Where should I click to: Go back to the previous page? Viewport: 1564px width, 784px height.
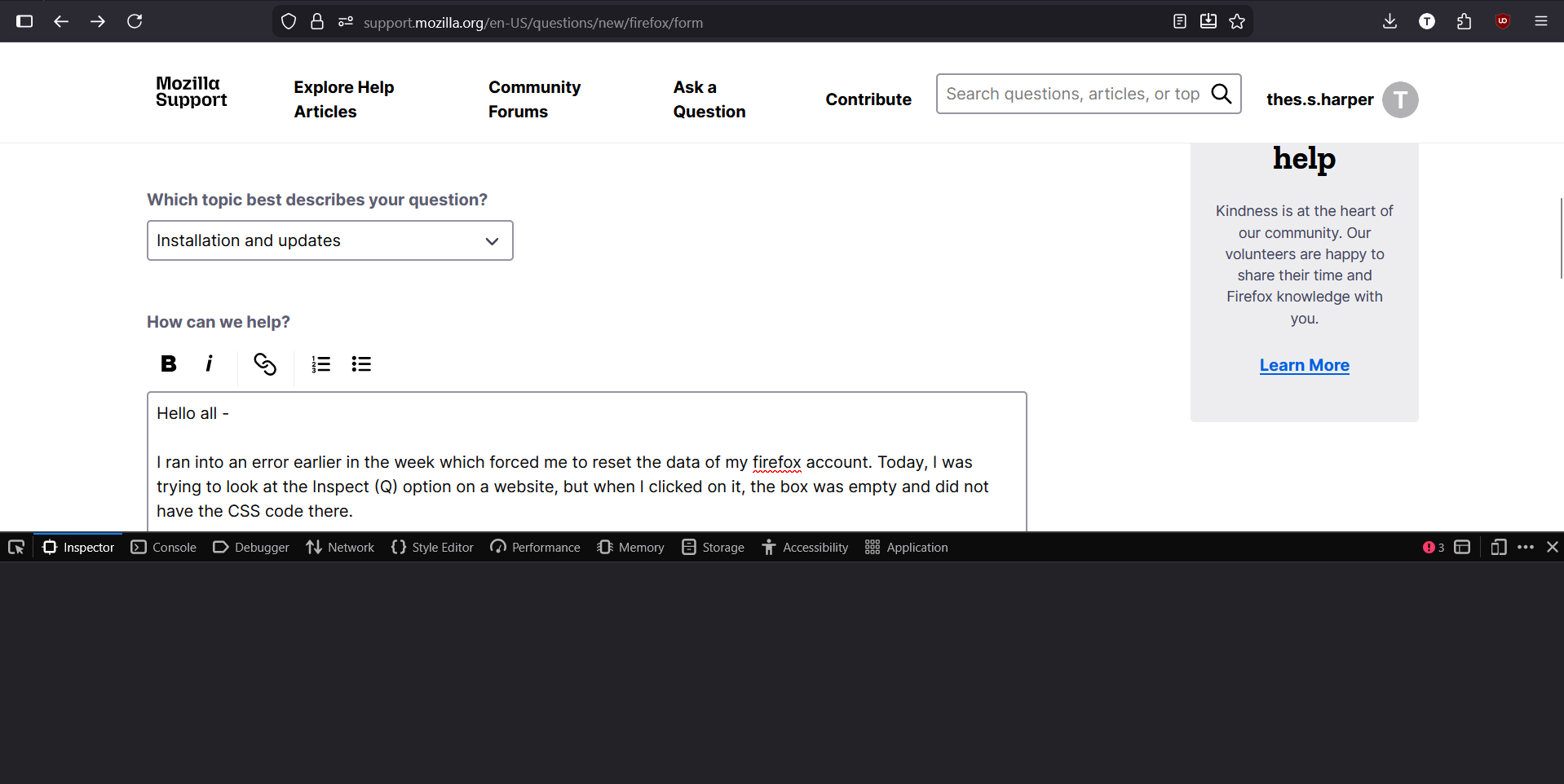pyautogui.click(x=61, y=21)
